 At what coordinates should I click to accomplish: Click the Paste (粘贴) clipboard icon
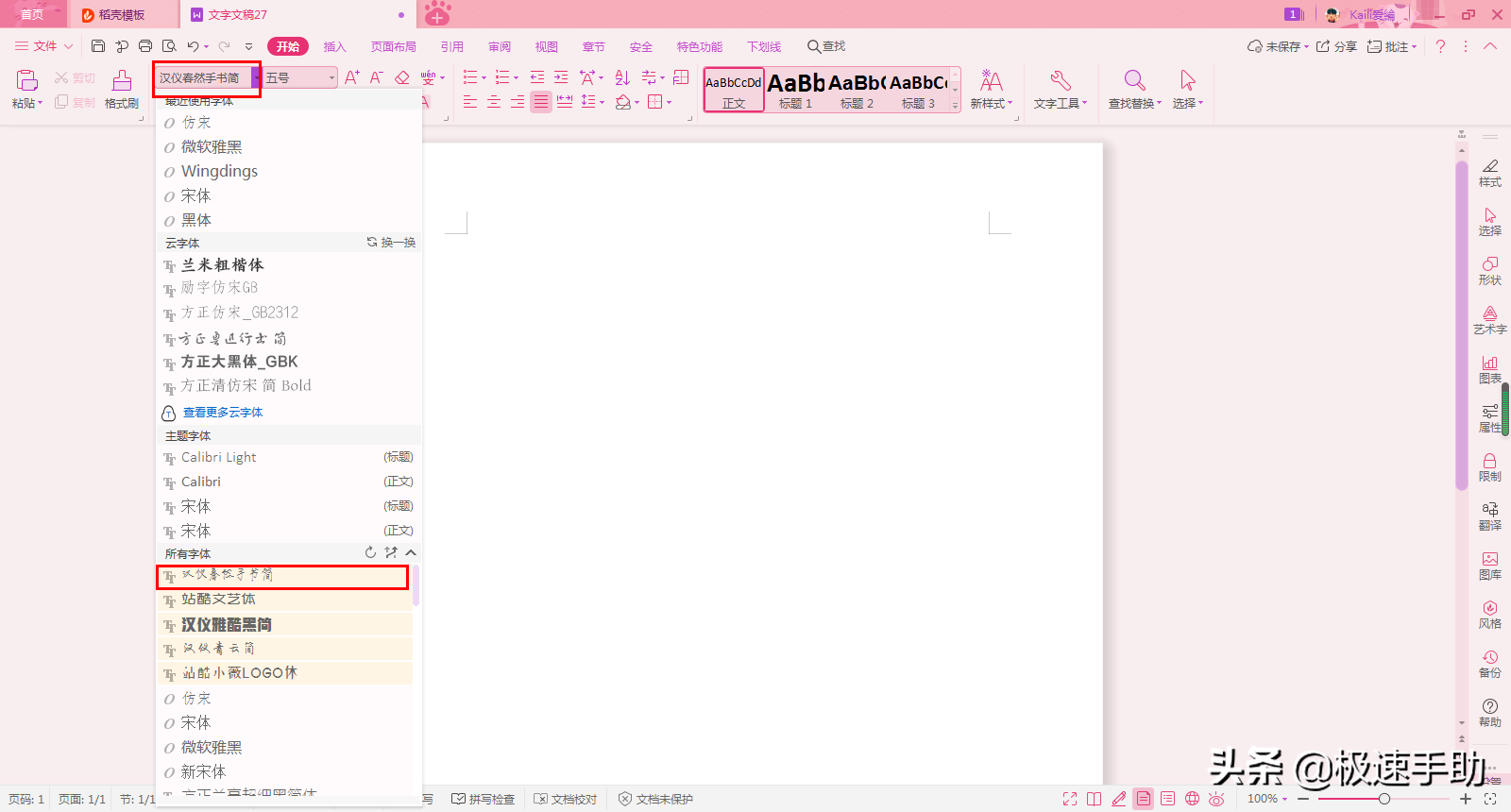tap(26, 80)
